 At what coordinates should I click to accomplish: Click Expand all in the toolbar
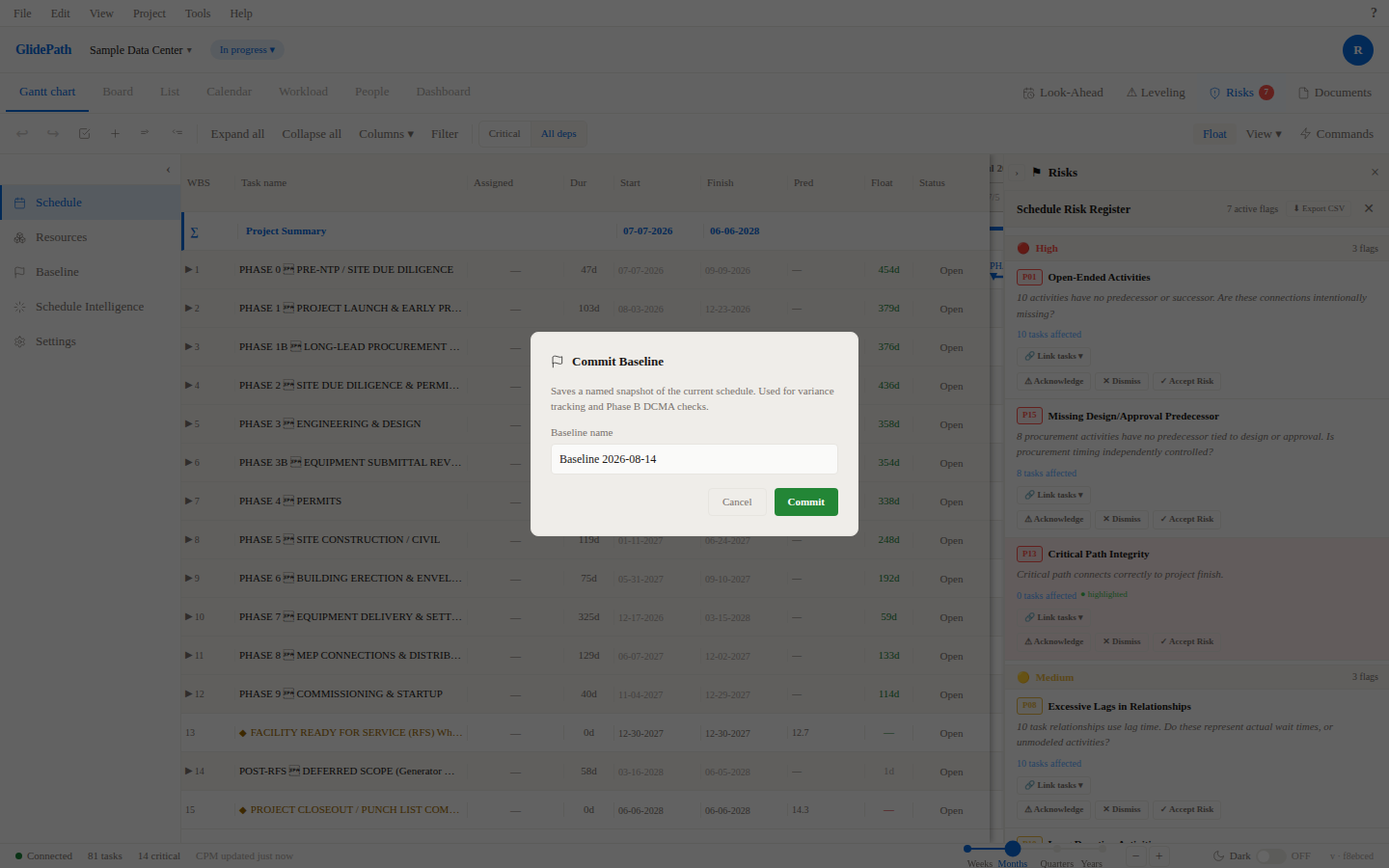coord(237,134)
